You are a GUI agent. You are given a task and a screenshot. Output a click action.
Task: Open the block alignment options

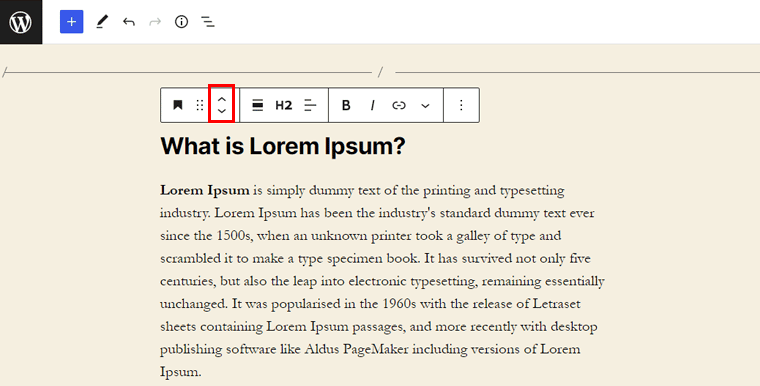pyautogui.click(x=258, y=105)
